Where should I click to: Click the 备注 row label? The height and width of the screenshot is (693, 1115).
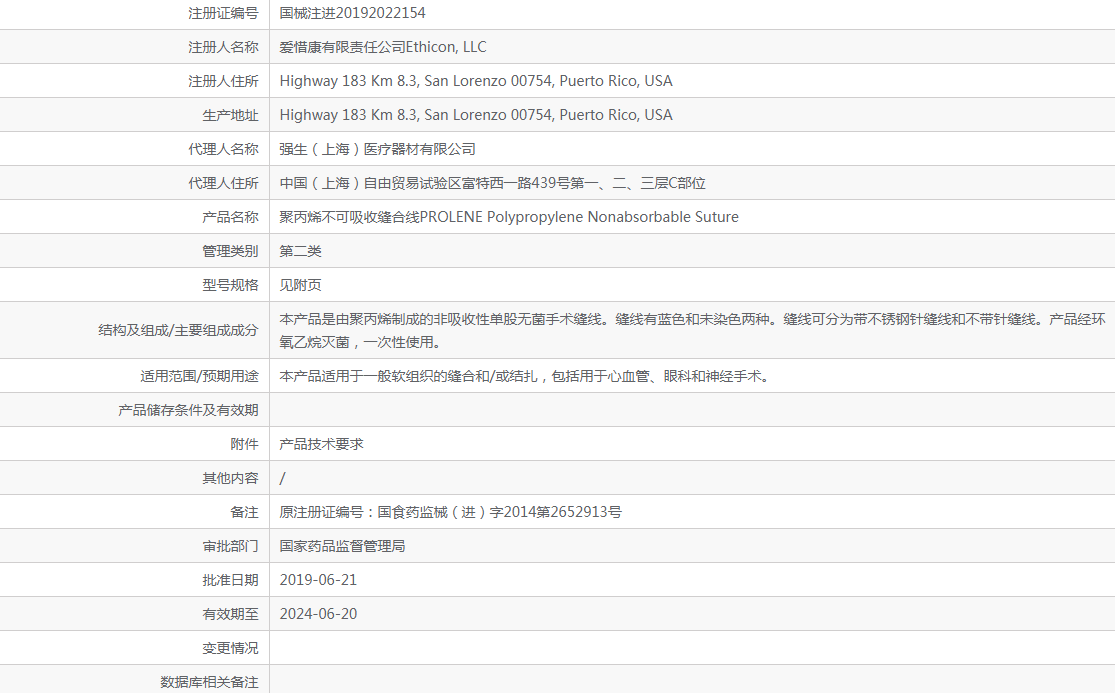[x=245, y=512]
